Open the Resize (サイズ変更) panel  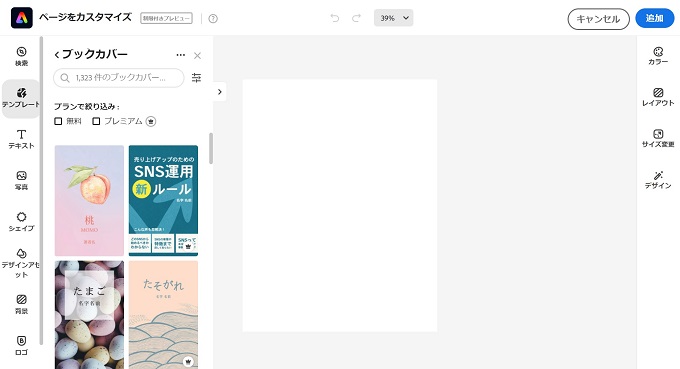pos(658,138)
